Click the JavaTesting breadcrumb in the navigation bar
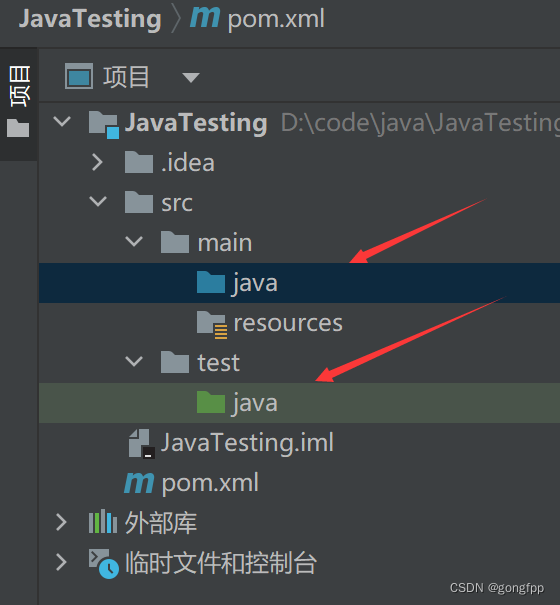The image size is (560, 605). click(90, 19)
